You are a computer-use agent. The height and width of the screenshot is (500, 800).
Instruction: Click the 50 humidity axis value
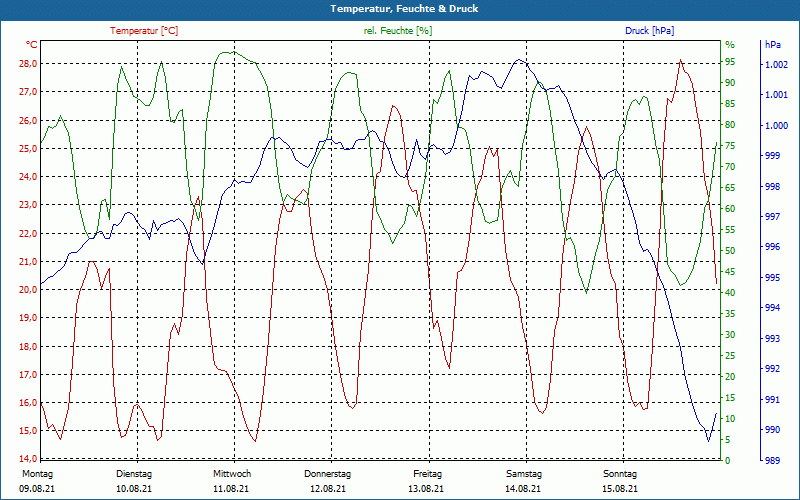[730, 251]
